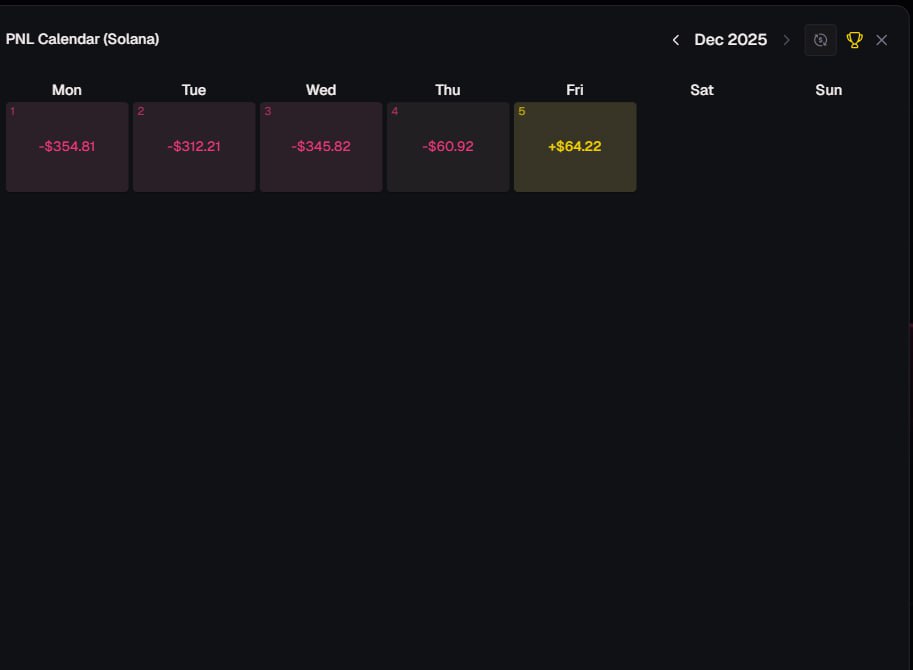The image size is (913, 670).
Task: Click the PNL Calendar (Solana) title
Action: click(x=82, y=39)
